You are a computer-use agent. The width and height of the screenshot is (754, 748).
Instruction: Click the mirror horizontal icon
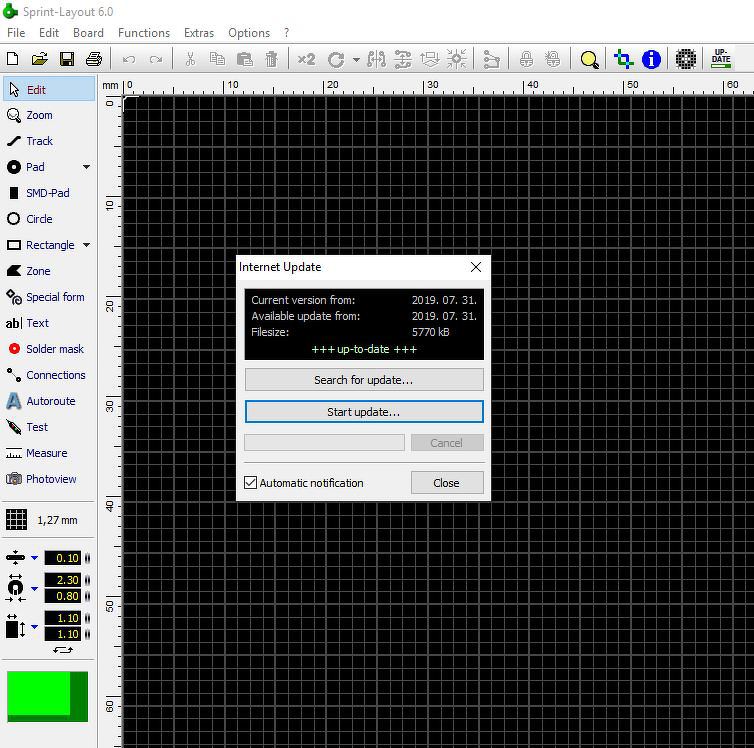376,59
